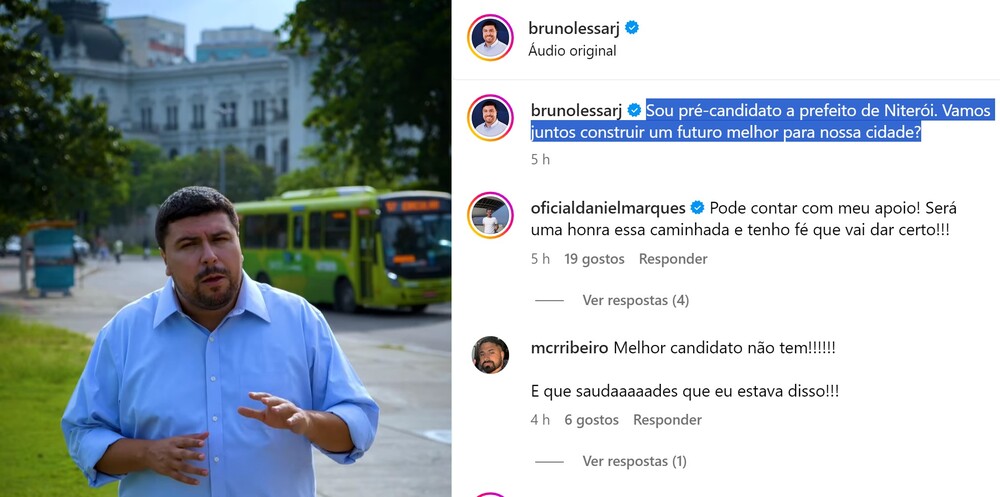Open brunolessarj username in post header

click(574, 27)
